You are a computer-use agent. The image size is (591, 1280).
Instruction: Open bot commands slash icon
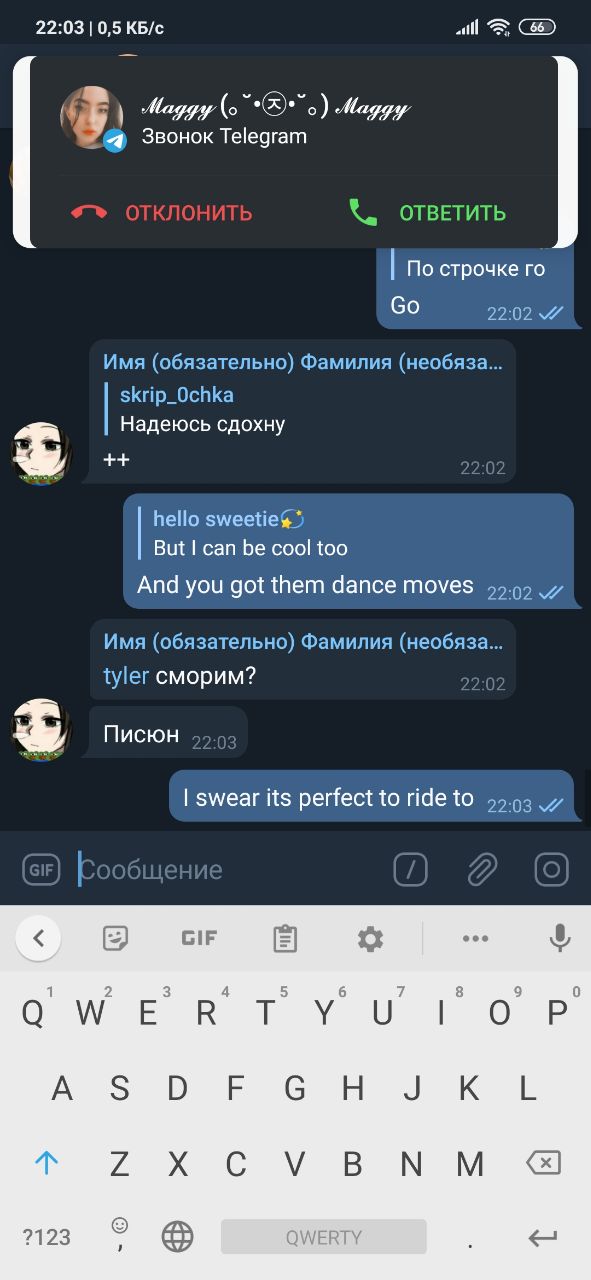point(411,869)
